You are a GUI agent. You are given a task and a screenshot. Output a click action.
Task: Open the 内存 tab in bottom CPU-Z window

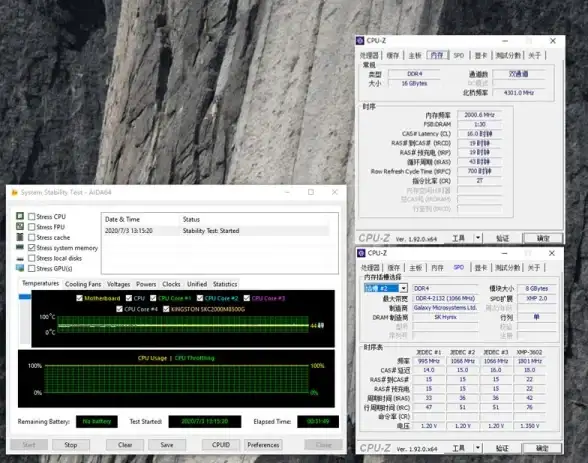pos(437,268)
